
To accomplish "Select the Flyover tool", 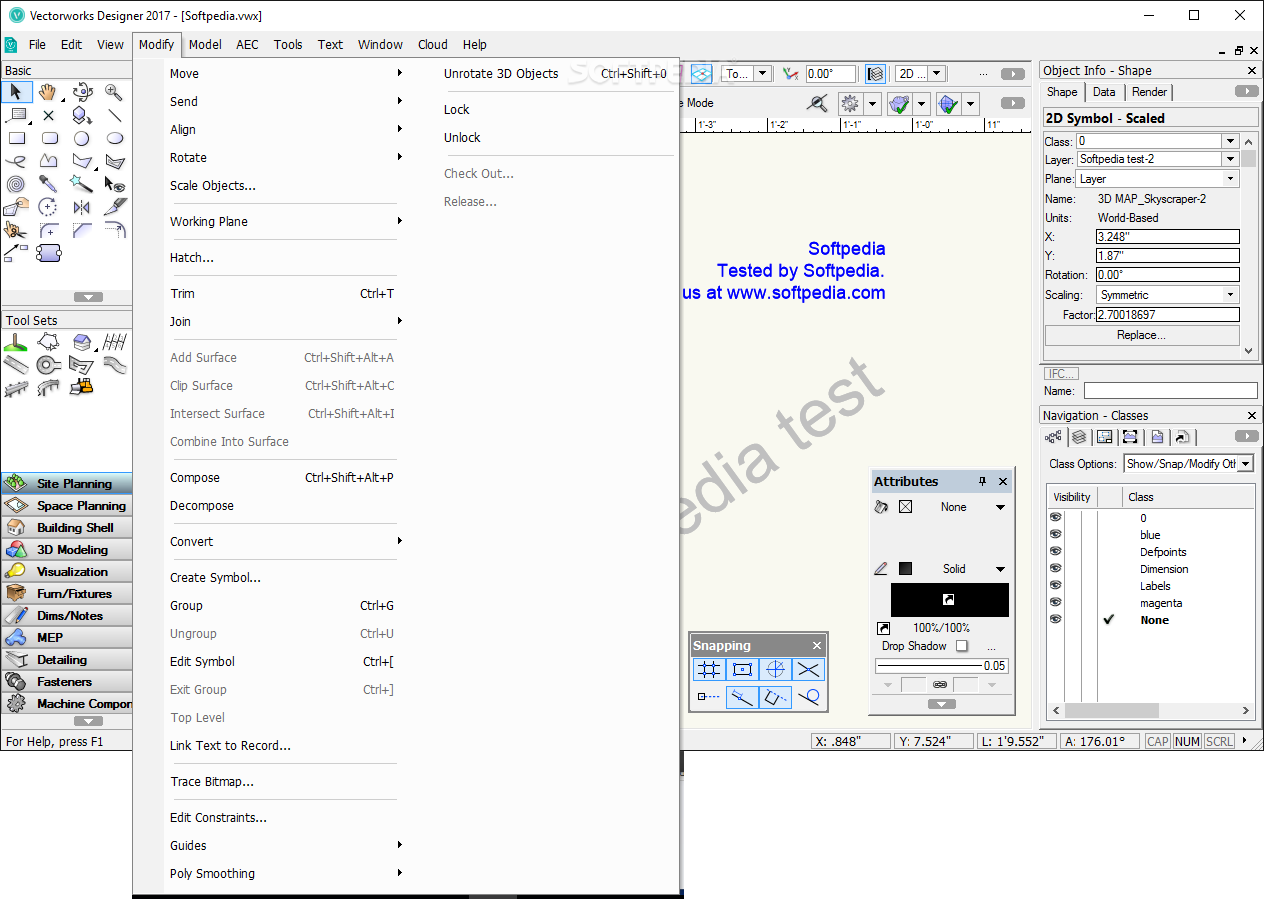I will pyautogui.click(x=82, y=92).
